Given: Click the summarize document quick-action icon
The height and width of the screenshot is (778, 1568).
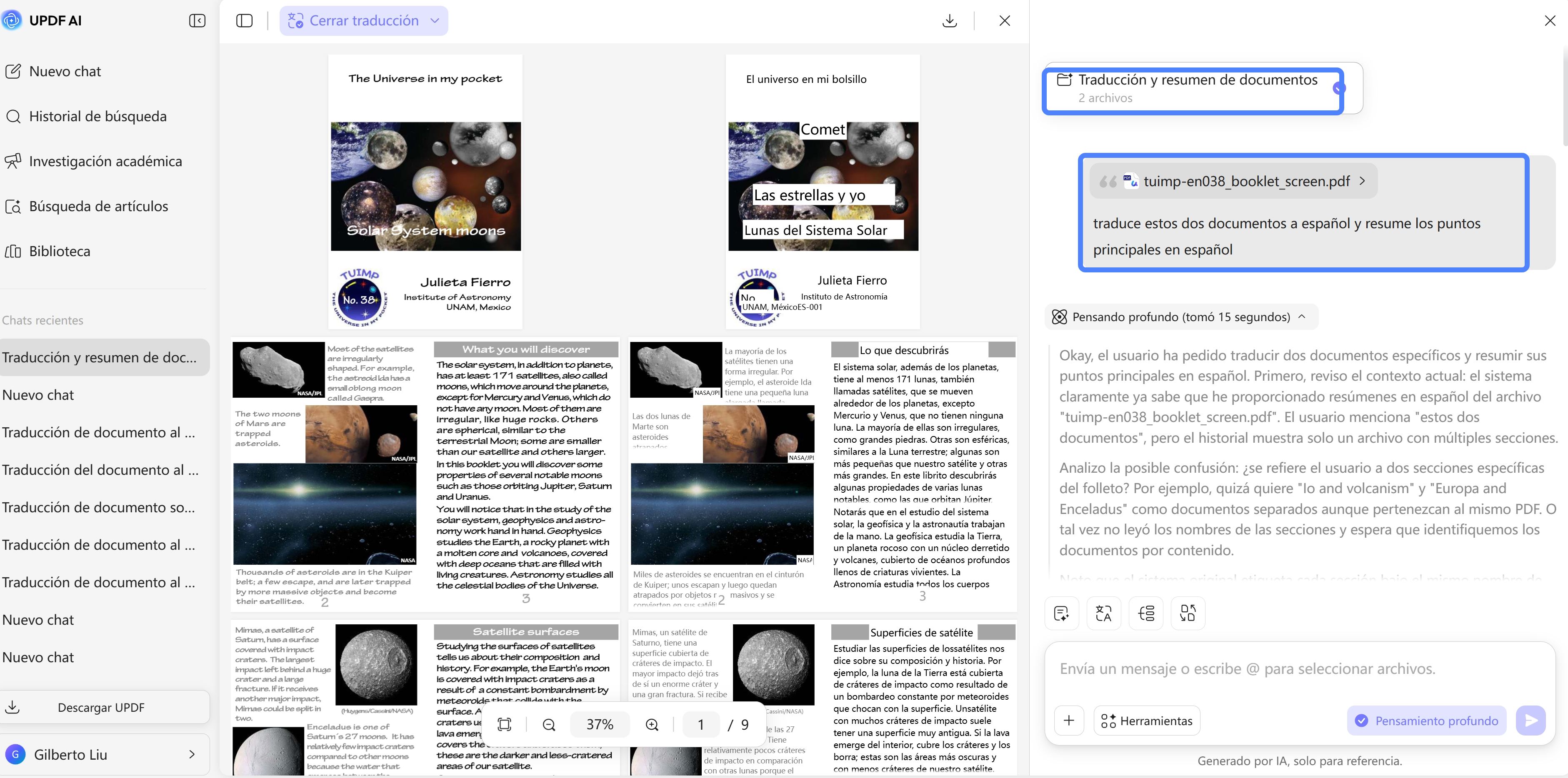Looking at the screenshot, I should 1062,613.
